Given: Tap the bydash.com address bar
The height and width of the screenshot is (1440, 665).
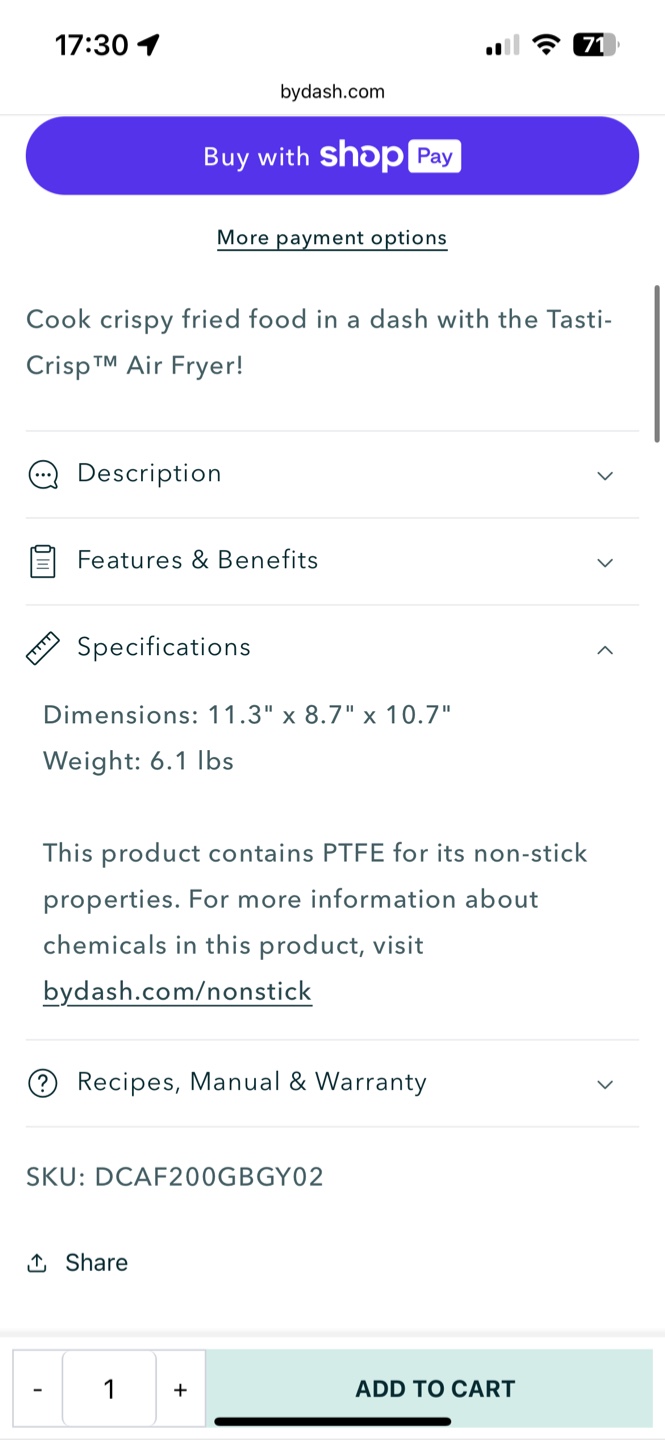Looking at the screenshot, I should [x=332, y=92].
